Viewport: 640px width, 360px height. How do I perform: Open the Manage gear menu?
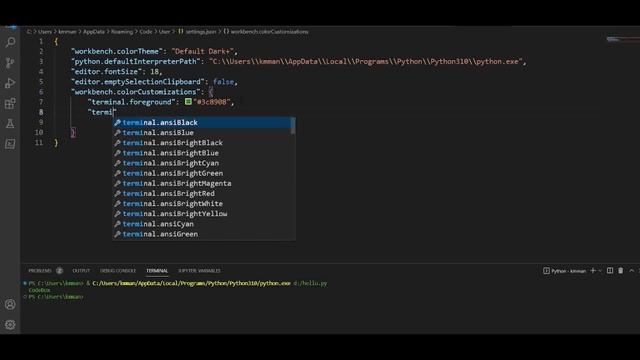click(x=10, y=325)
